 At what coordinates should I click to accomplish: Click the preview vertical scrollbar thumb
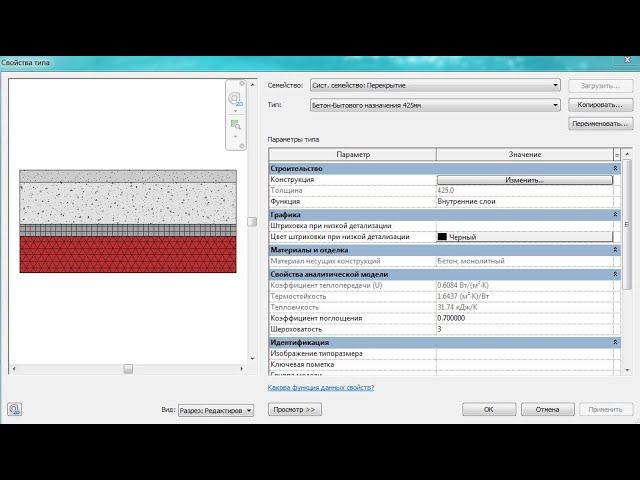[x=252, y=221]
